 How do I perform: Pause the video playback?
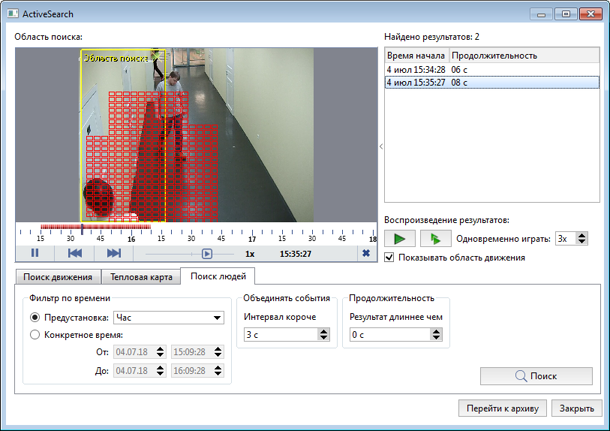click(35, 254)
